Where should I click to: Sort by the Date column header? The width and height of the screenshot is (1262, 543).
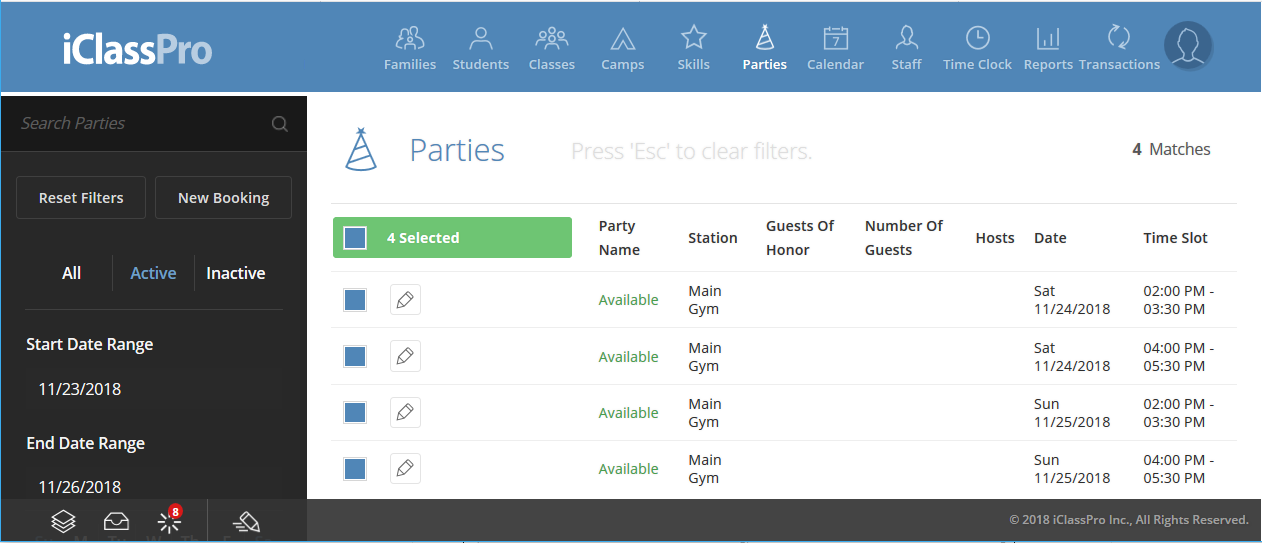coord(1050,238)
